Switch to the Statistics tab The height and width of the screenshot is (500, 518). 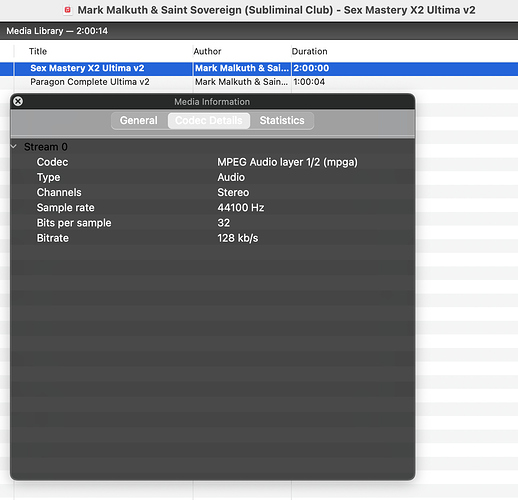pos(282,120)
